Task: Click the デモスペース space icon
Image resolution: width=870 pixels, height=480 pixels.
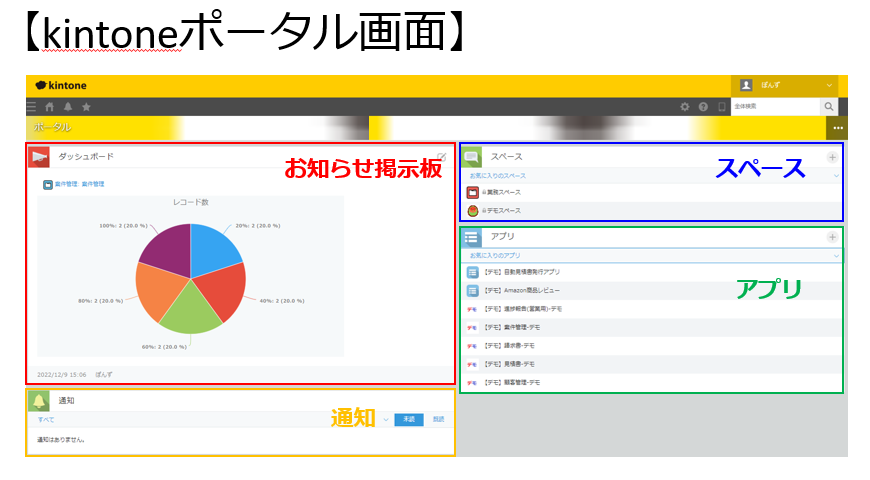Action: click(473, 211)
